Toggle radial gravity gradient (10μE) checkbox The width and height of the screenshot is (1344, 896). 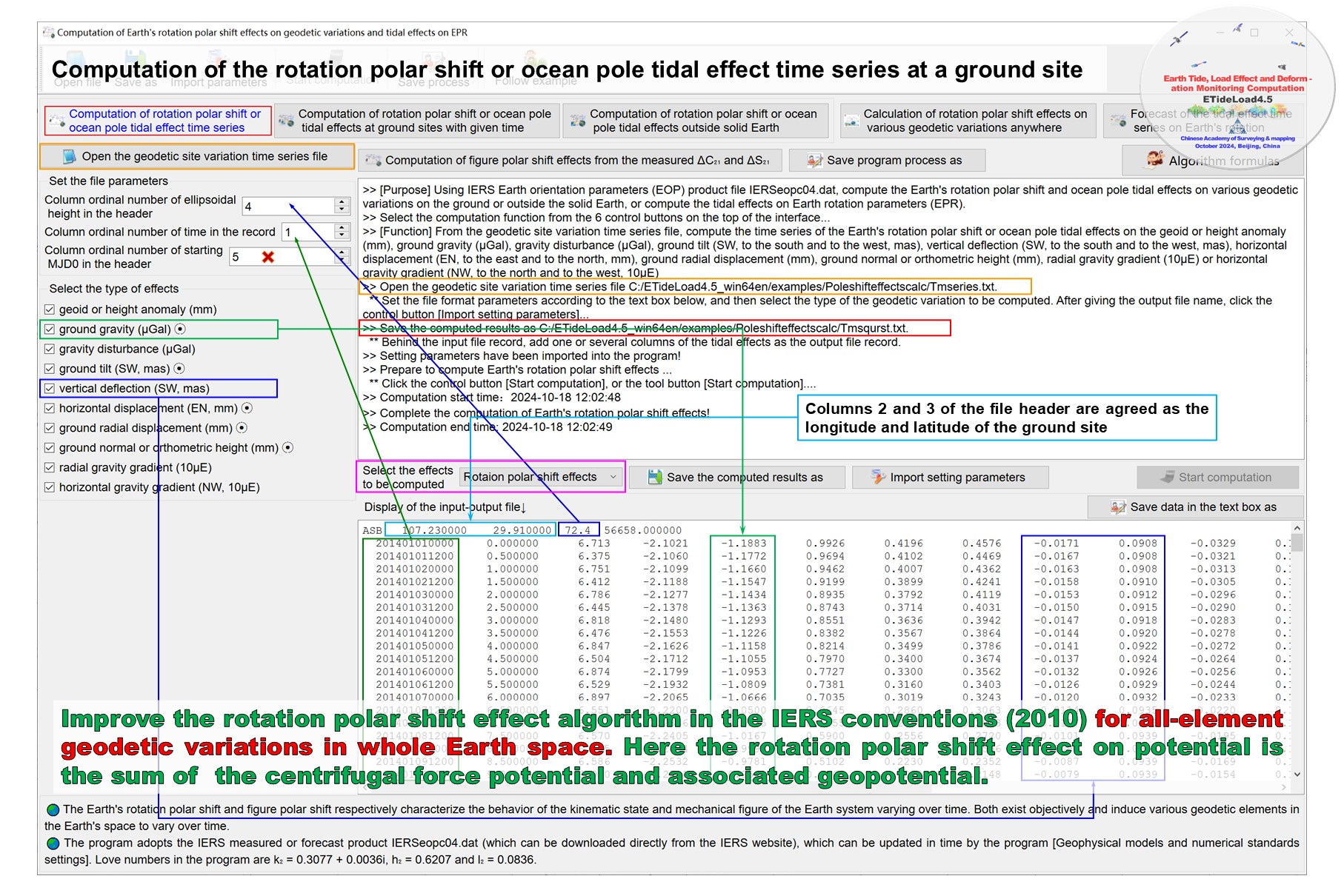pyautogui.click(x=50, y=467)
